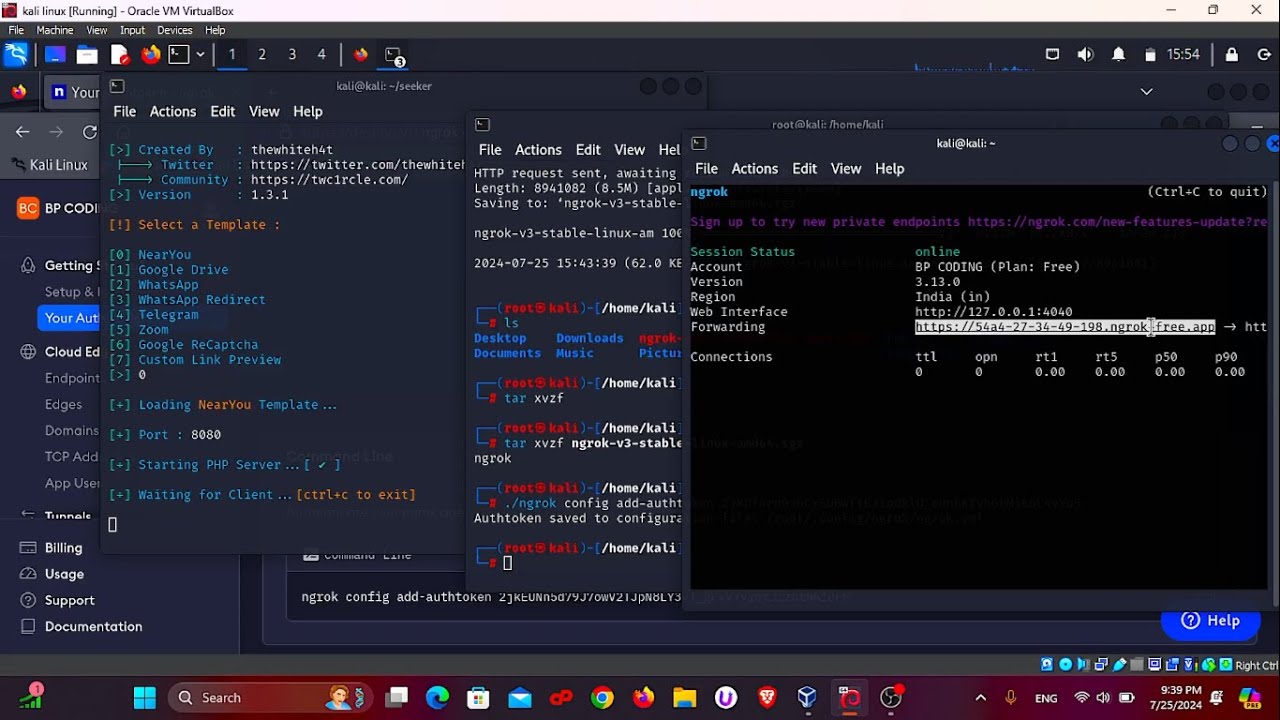Switch to workspace 4 in Kali panel
This screenshot has width=1280, height=720.
(x=322, y=54)
